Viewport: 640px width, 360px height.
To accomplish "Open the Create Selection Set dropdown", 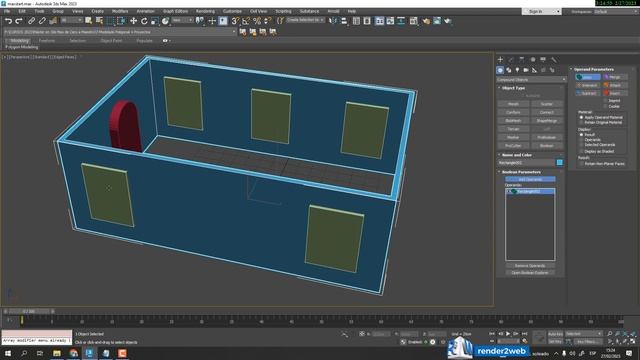I will [305, 20].
